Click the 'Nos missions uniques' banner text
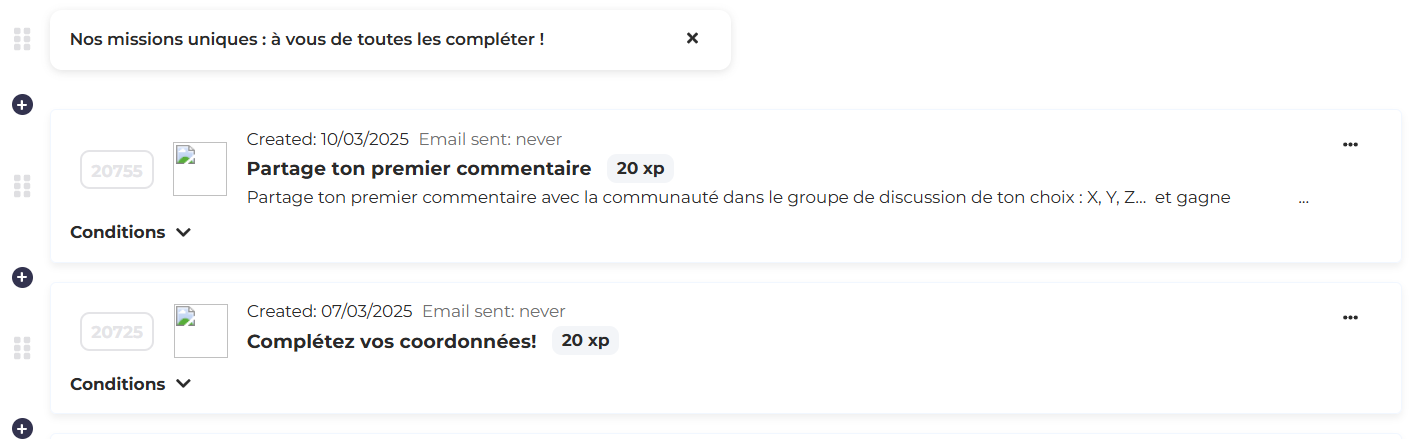The width and height of the screenshot is (1420, 439). 307,40
